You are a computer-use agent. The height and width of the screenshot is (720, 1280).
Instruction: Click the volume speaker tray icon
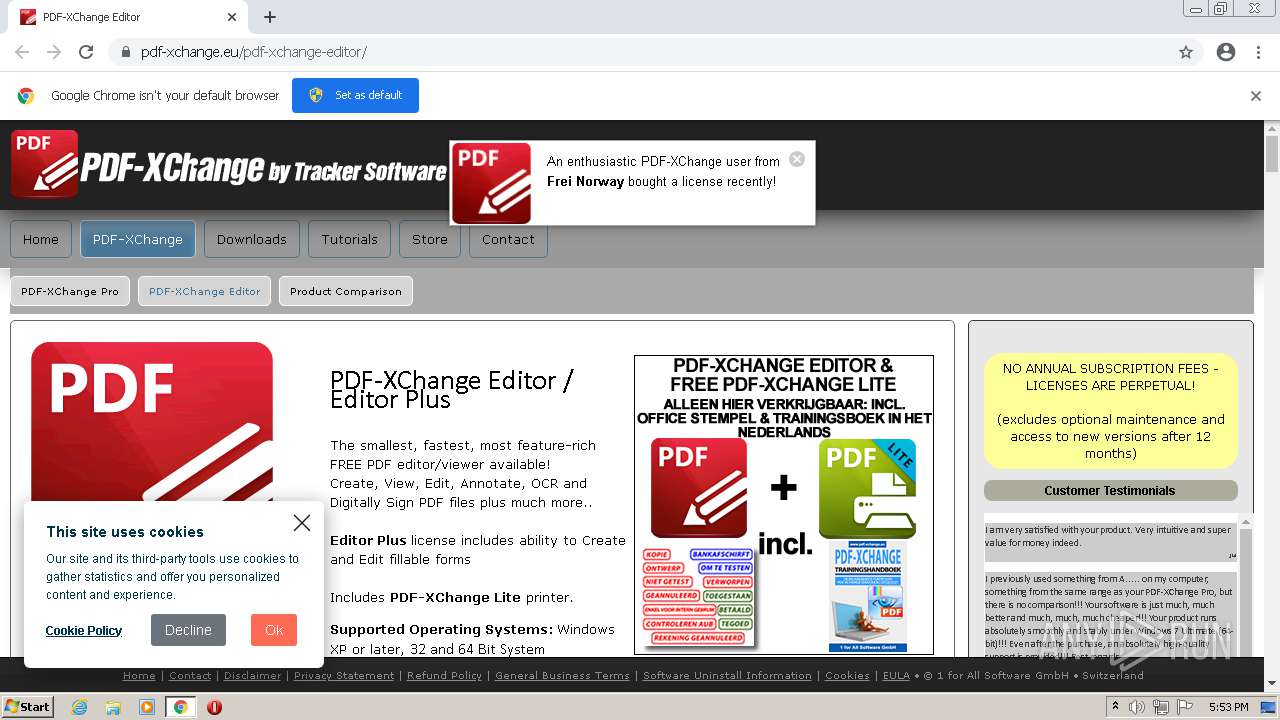[x=1137, y=707]
